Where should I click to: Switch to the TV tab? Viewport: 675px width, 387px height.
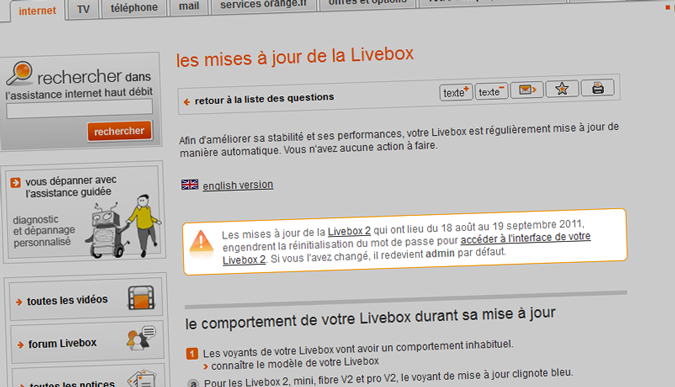pos(83,9)
